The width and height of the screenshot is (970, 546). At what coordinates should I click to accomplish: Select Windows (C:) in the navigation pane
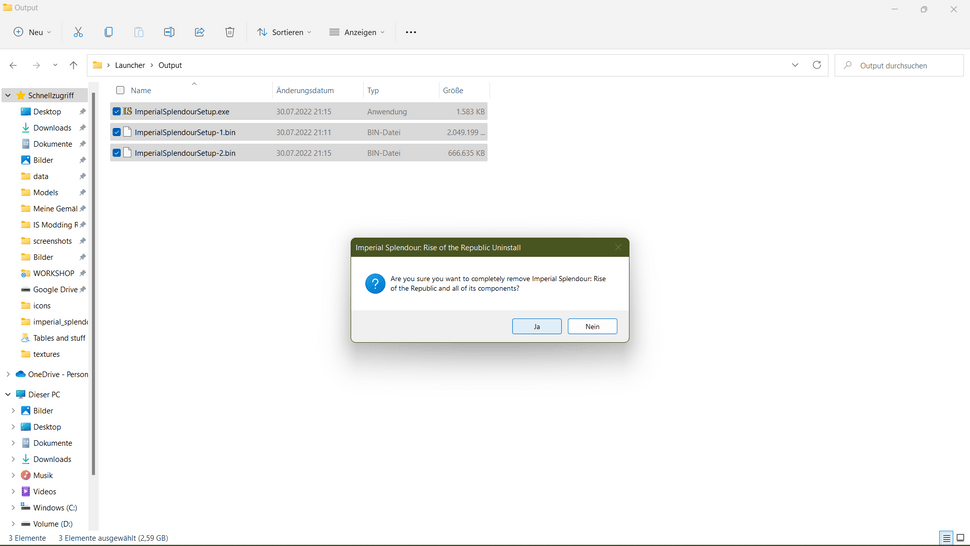(55, 508)
